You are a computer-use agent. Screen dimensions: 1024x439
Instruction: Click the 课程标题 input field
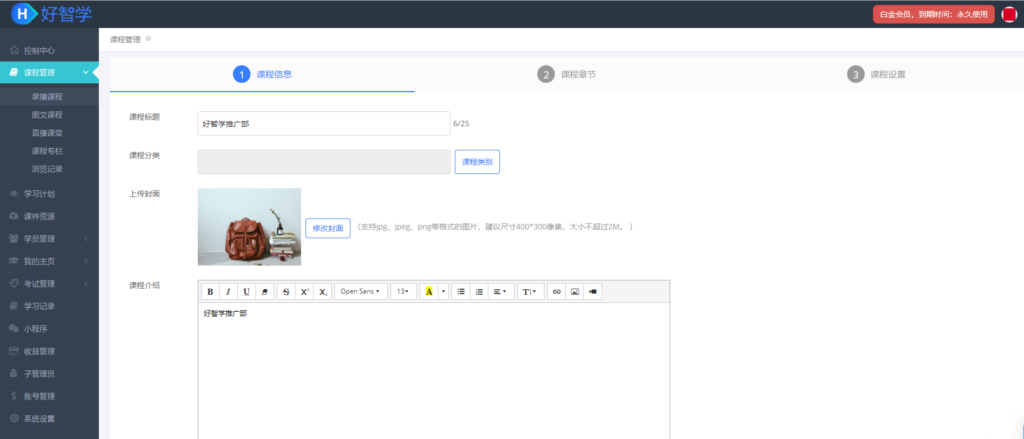click(x=324, y=123)
